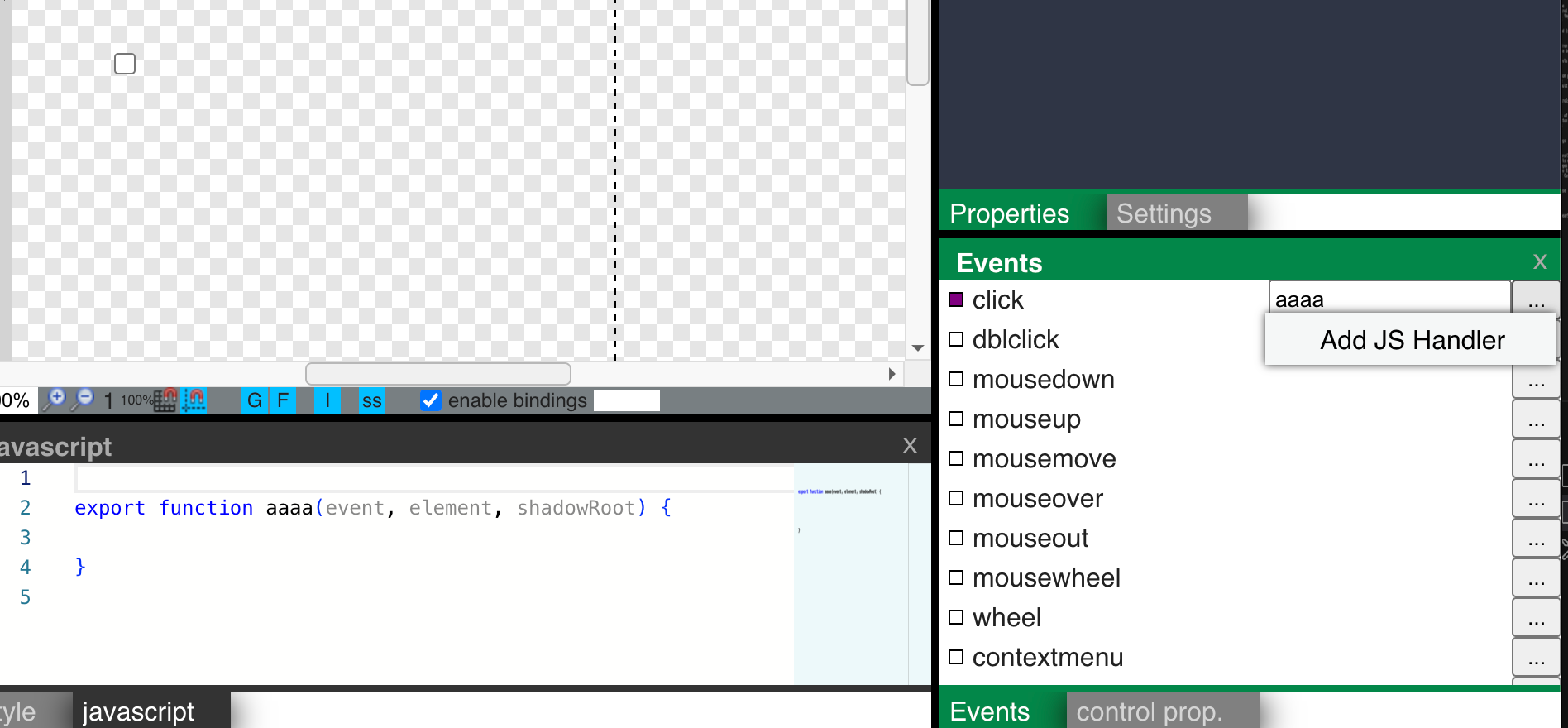Open the mousemove event options button
The width and height of the screenshot is (1568, 728).
click(1537, 459)
